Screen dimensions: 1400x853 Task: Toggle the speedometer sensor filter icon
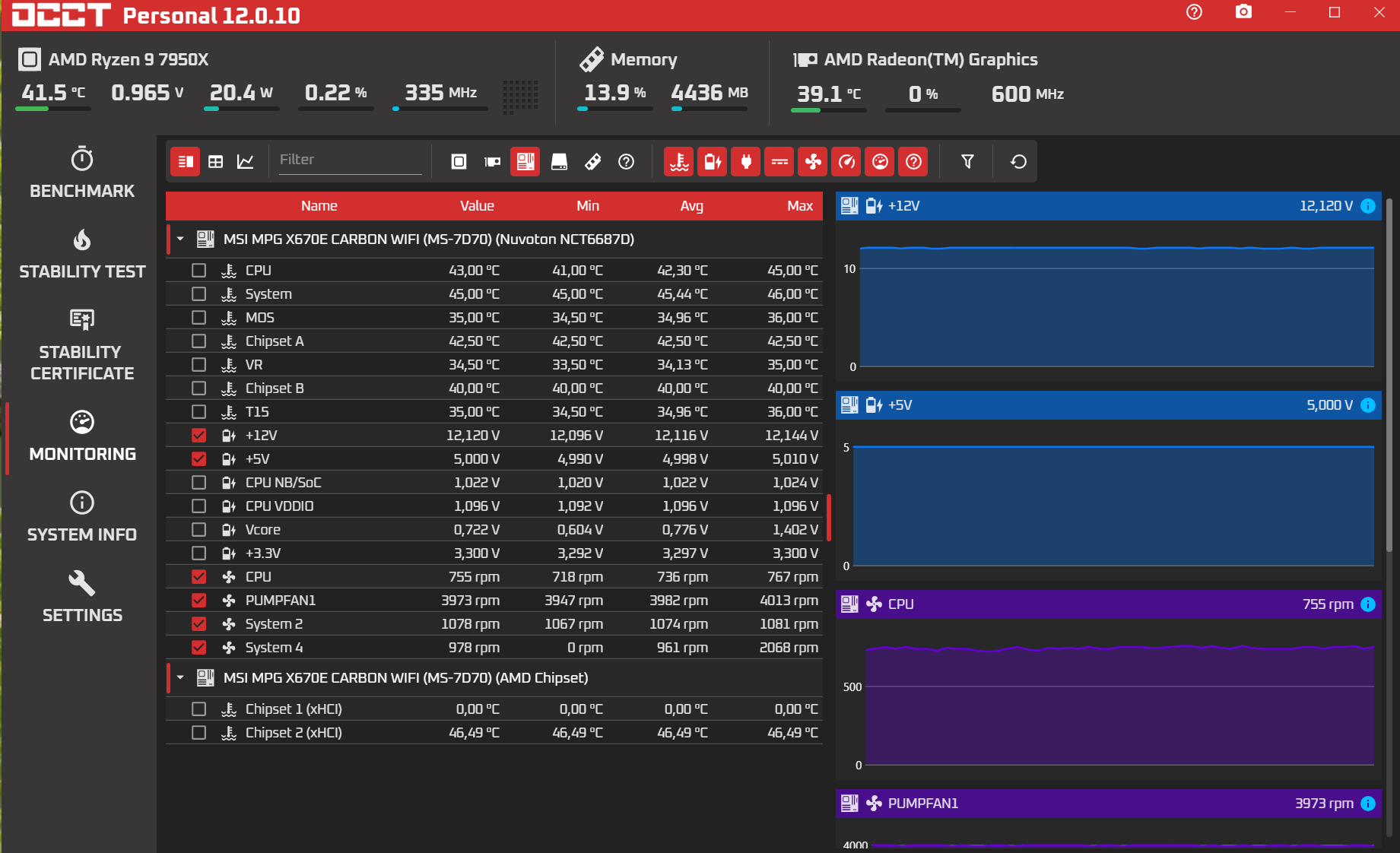point(846,161)
